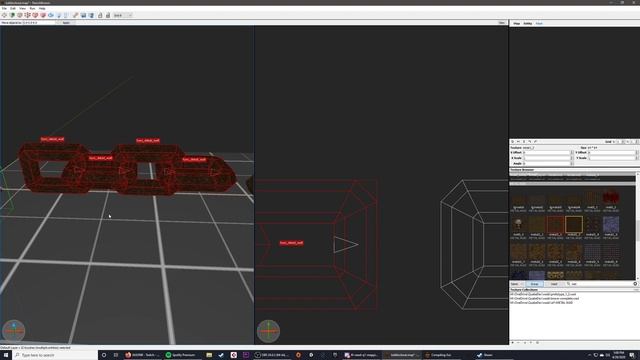640x360 pixels.
Task: Click the texture search field
Action: pos(599,284)
